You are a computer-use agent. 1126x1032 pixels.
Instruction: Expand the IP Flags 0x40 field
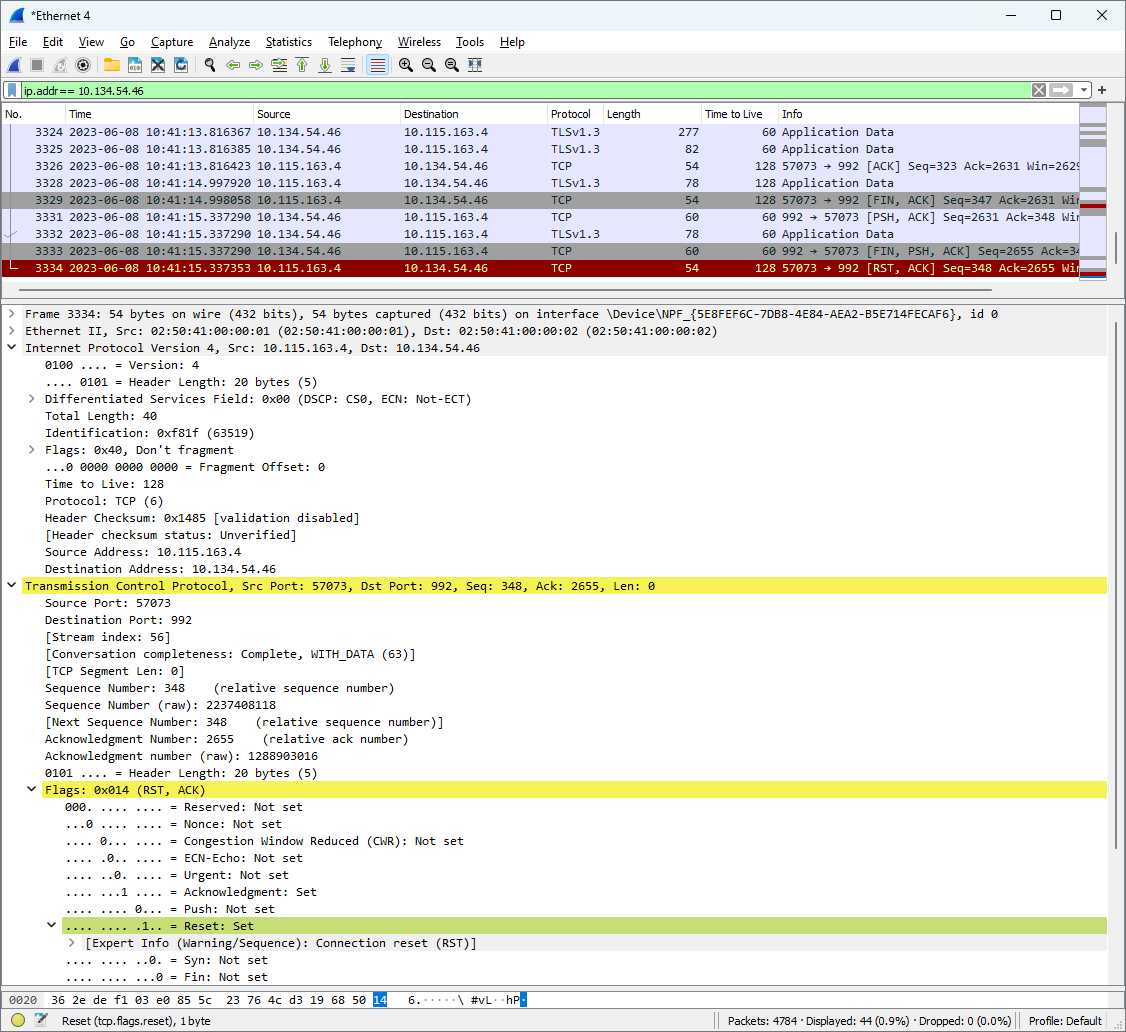click(32, 450)
